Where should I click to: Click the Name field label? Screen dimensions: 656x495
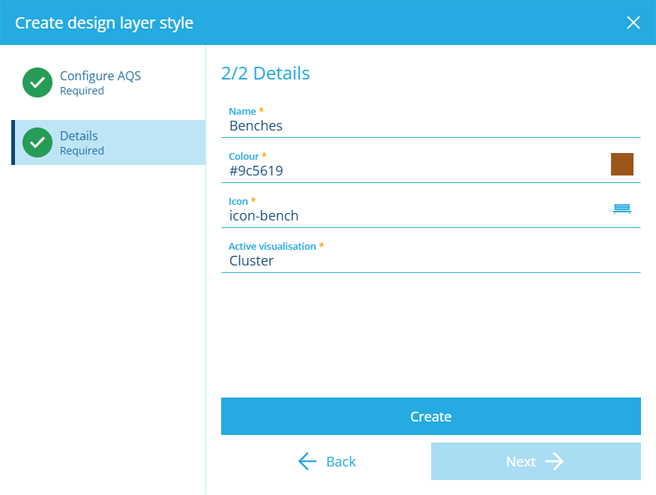[242, 111]
